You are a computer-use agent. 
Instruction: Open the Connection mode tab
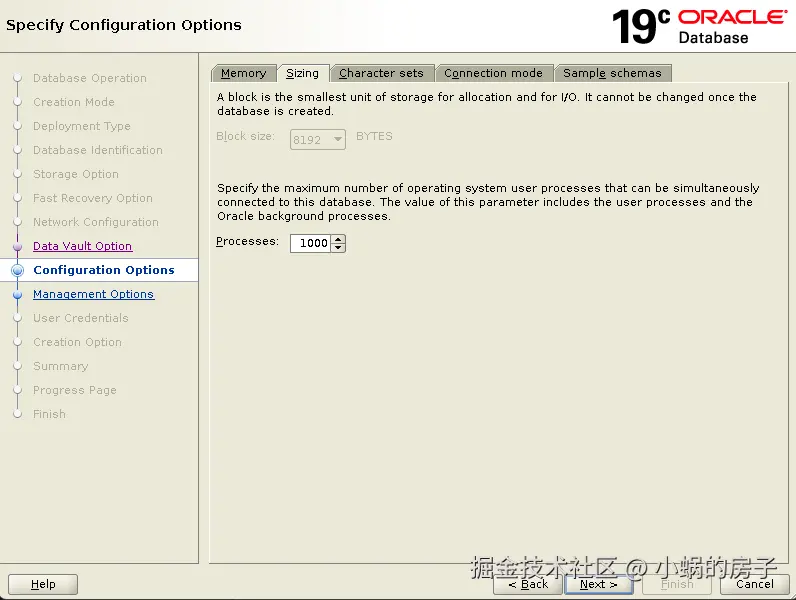[493, 73]
